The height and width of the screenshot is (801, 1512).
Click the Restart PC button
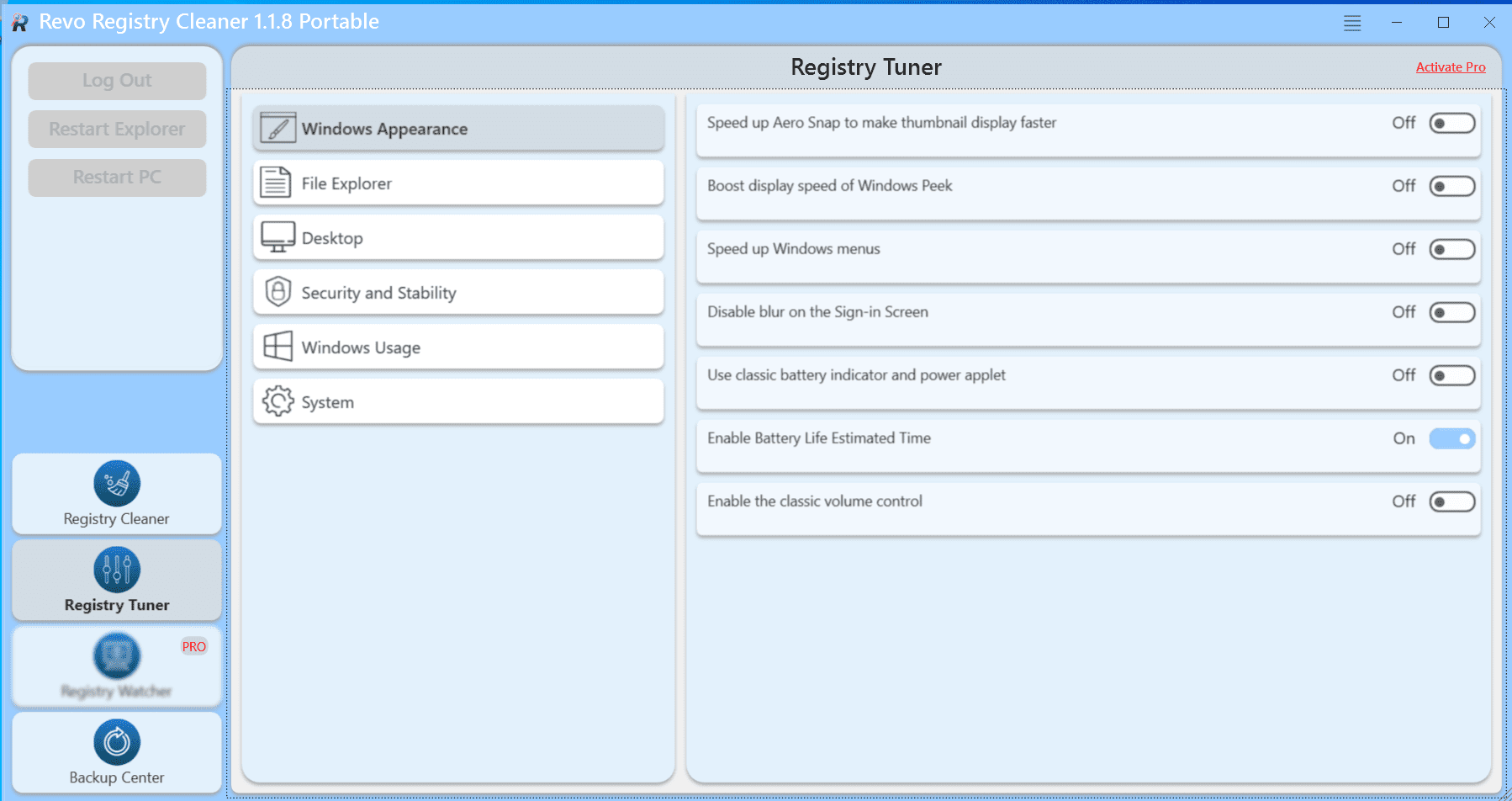117,178
